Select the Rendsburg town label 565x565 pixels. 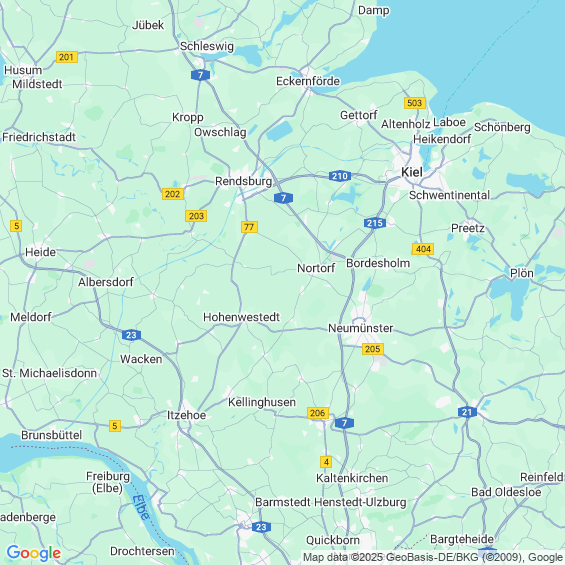click(x=244, y=181)
